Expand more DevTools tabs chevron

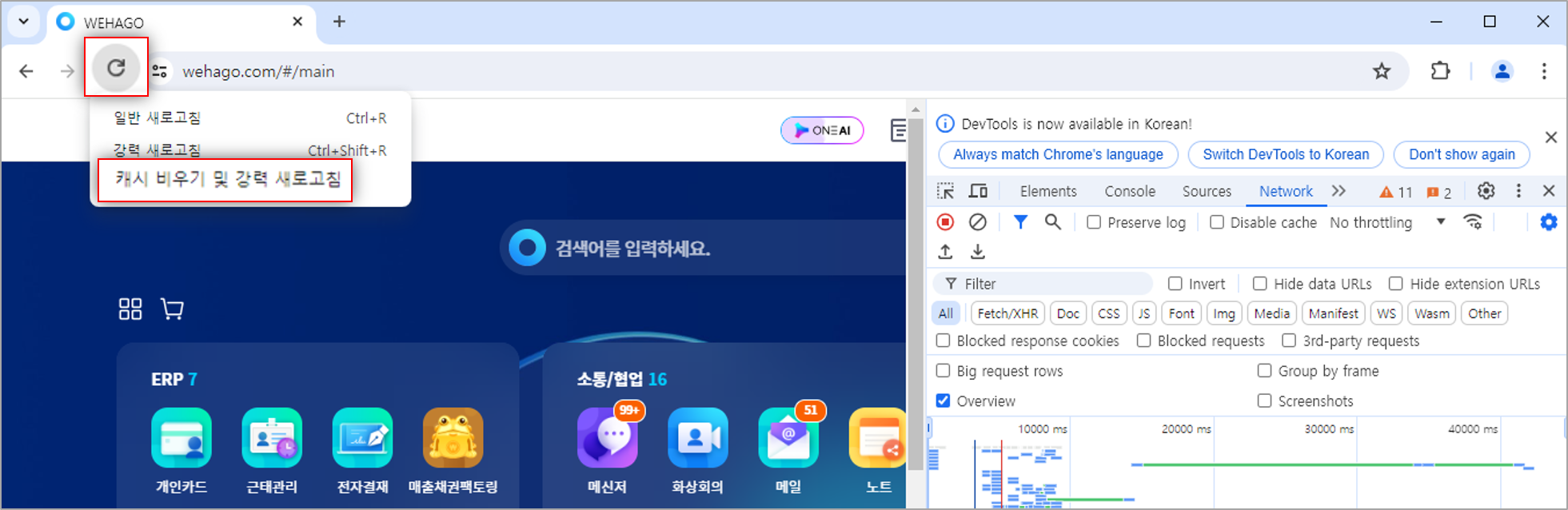pos(1339,191)
